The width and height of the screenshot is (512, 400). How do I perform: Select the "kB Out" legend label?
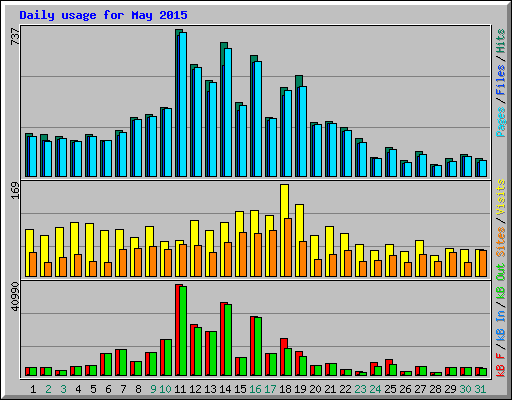tap(501, 281)
